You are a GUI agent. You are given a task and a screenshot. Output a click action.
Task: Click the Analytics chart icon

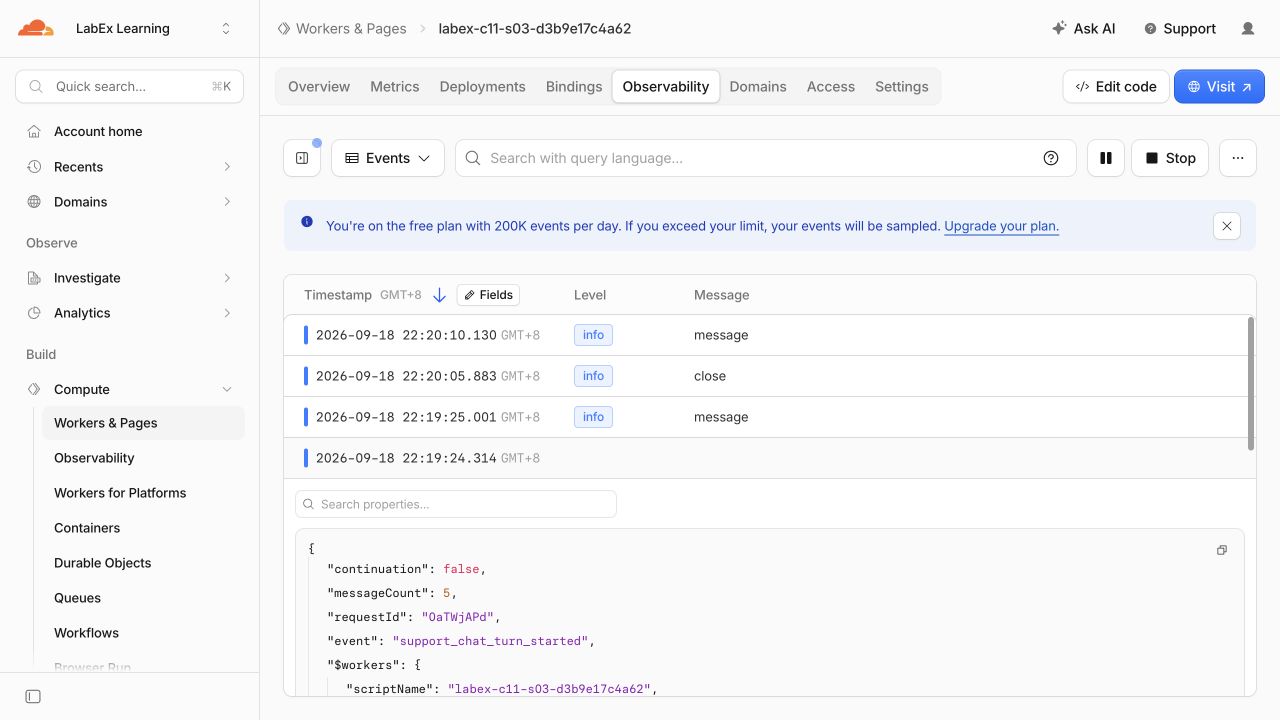34,313
